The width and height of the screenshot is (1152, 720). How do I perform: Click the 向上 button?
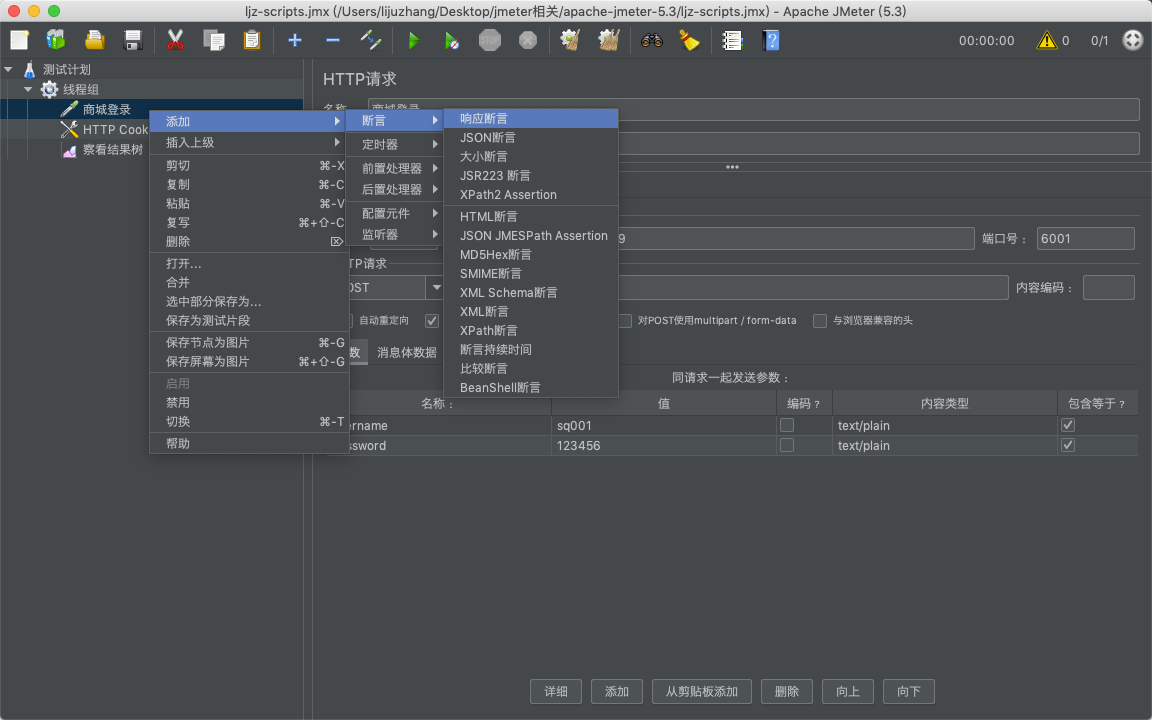(848, 691)
